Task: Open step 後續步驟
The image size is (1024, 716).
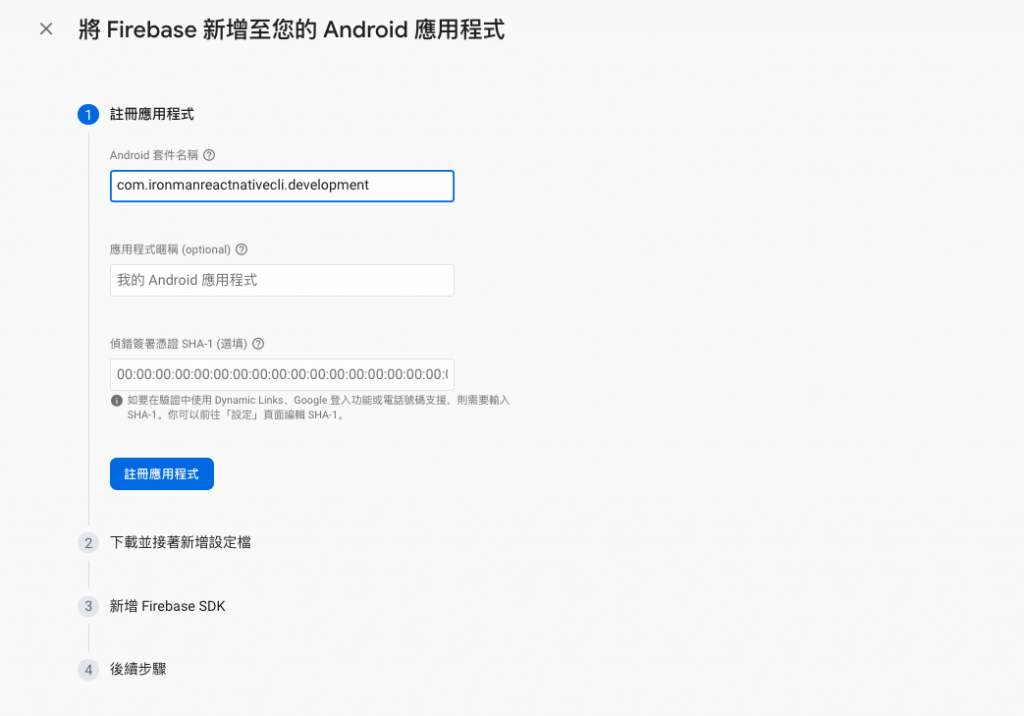Action: click(x=138, y=669)
